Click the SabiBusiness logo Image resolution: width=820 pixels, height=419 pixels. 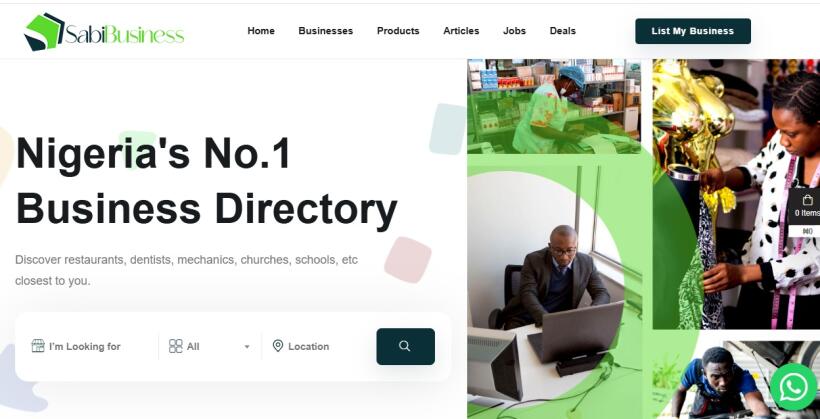(x=104, y=32)
